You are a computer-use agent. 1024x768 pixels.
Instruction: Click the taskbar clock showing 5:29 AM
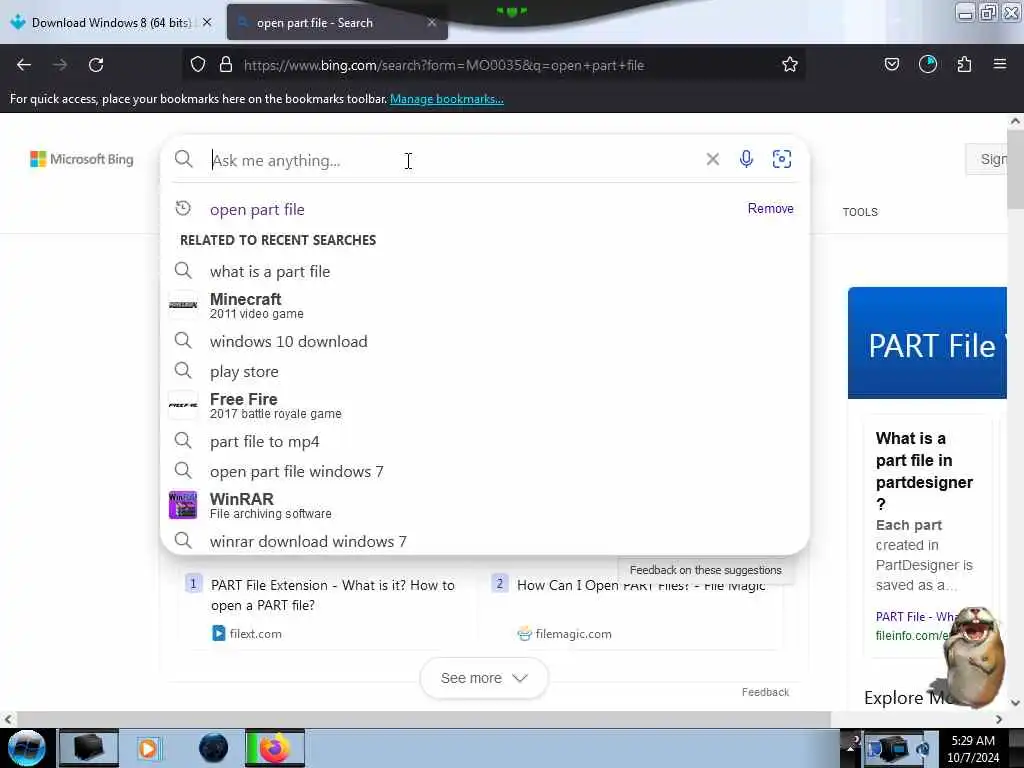tap(973, 748)
